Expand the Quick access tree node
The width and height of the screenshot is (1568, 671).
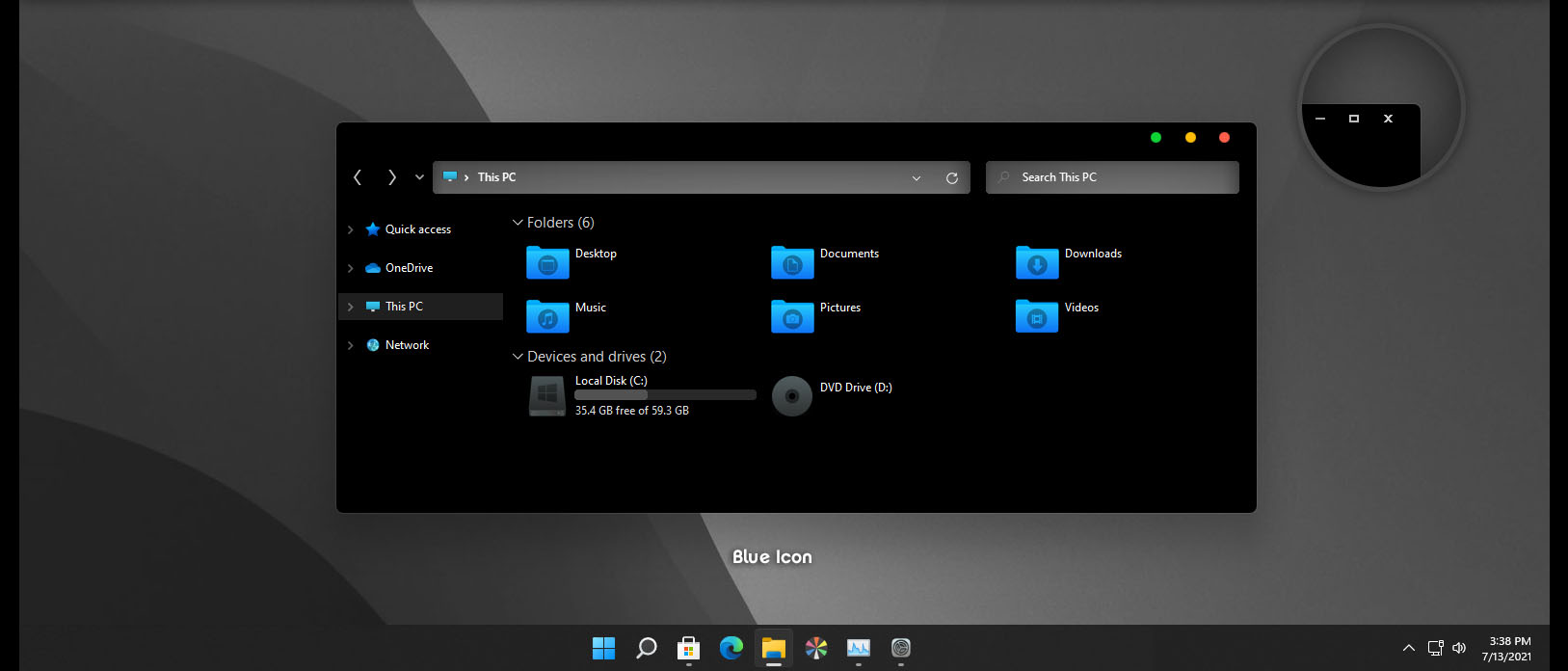pos(350,229)
